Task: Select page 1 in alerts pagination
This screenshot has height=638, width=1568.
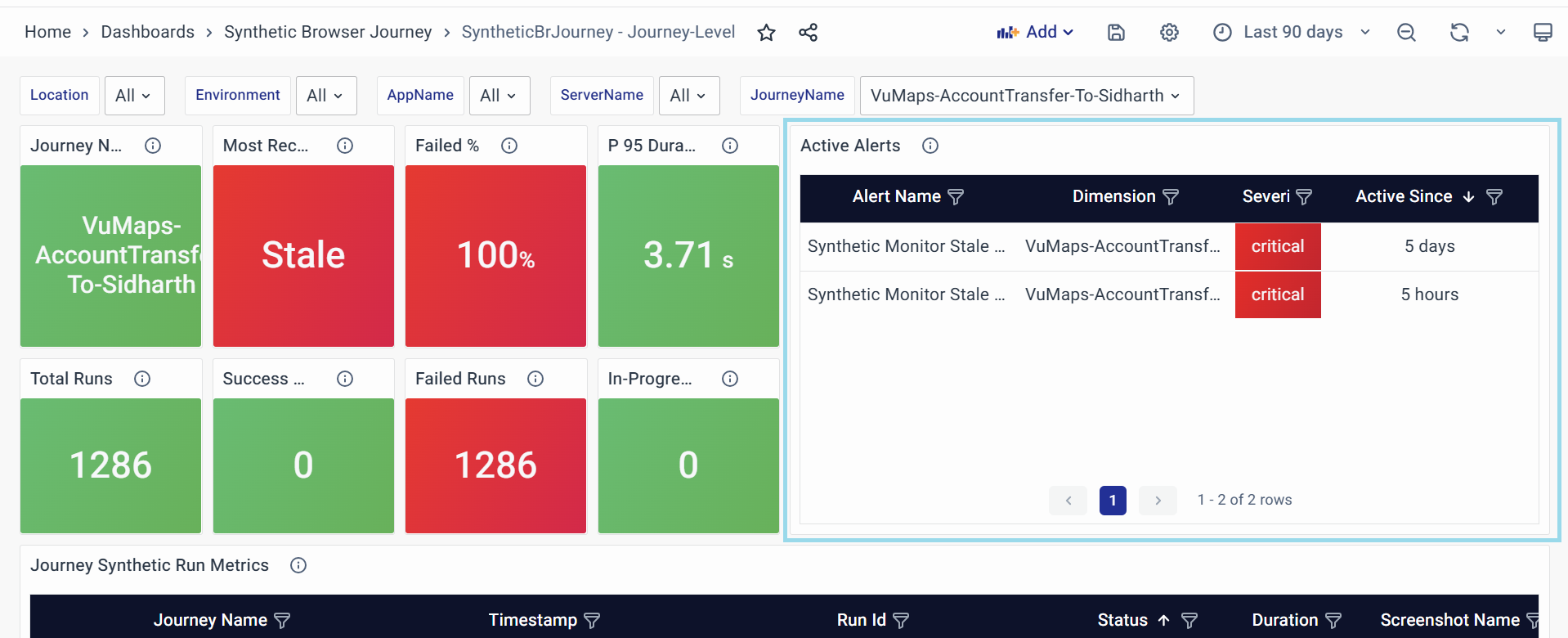Action: pos(1112,501)
